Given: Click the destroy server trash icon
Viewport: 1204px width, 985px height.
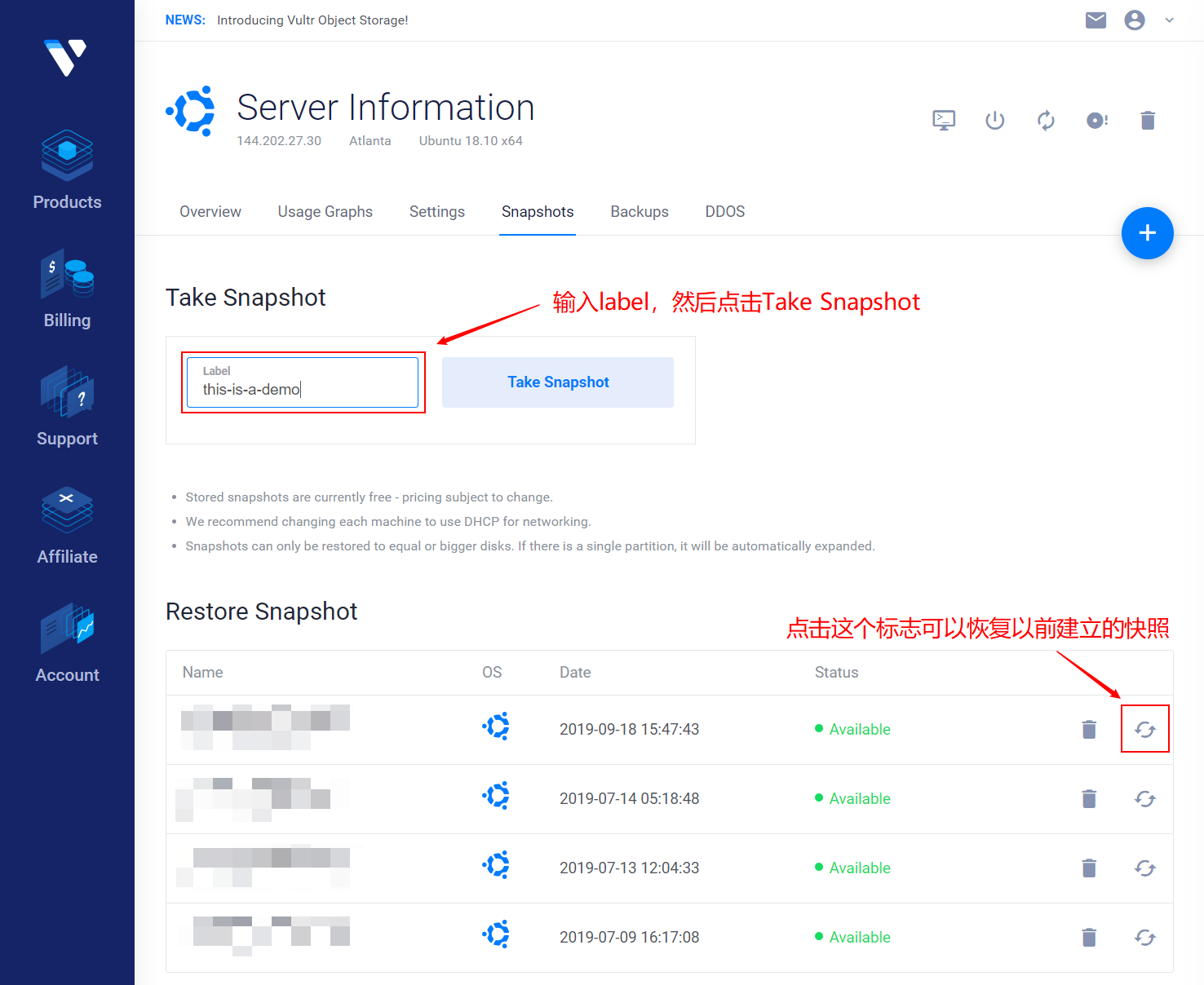Looking at the screenshot, I should [1148, 121].
